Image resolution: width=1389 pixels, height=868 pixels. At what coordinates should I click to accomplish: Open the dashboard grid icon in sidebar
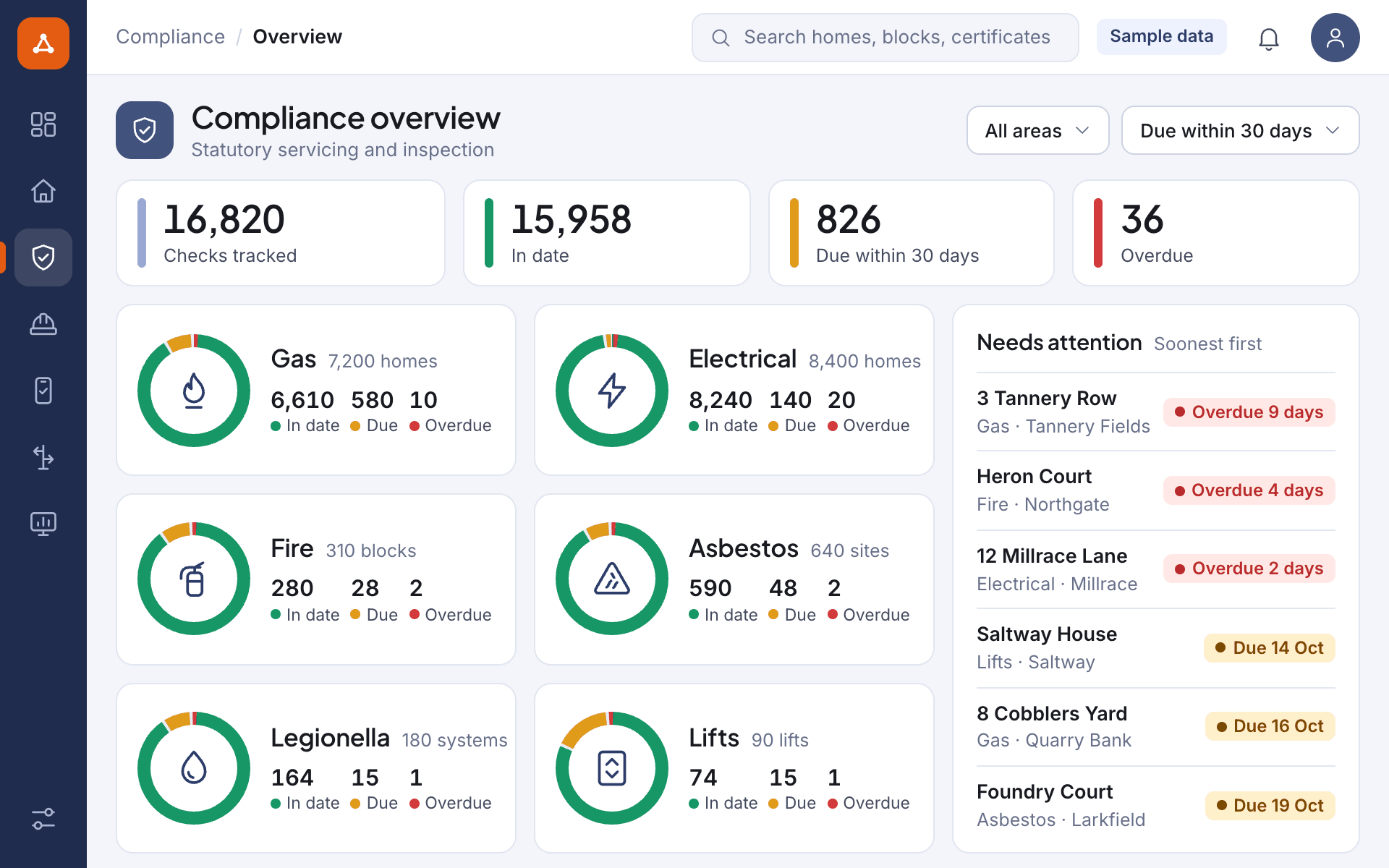coord(43,124)
